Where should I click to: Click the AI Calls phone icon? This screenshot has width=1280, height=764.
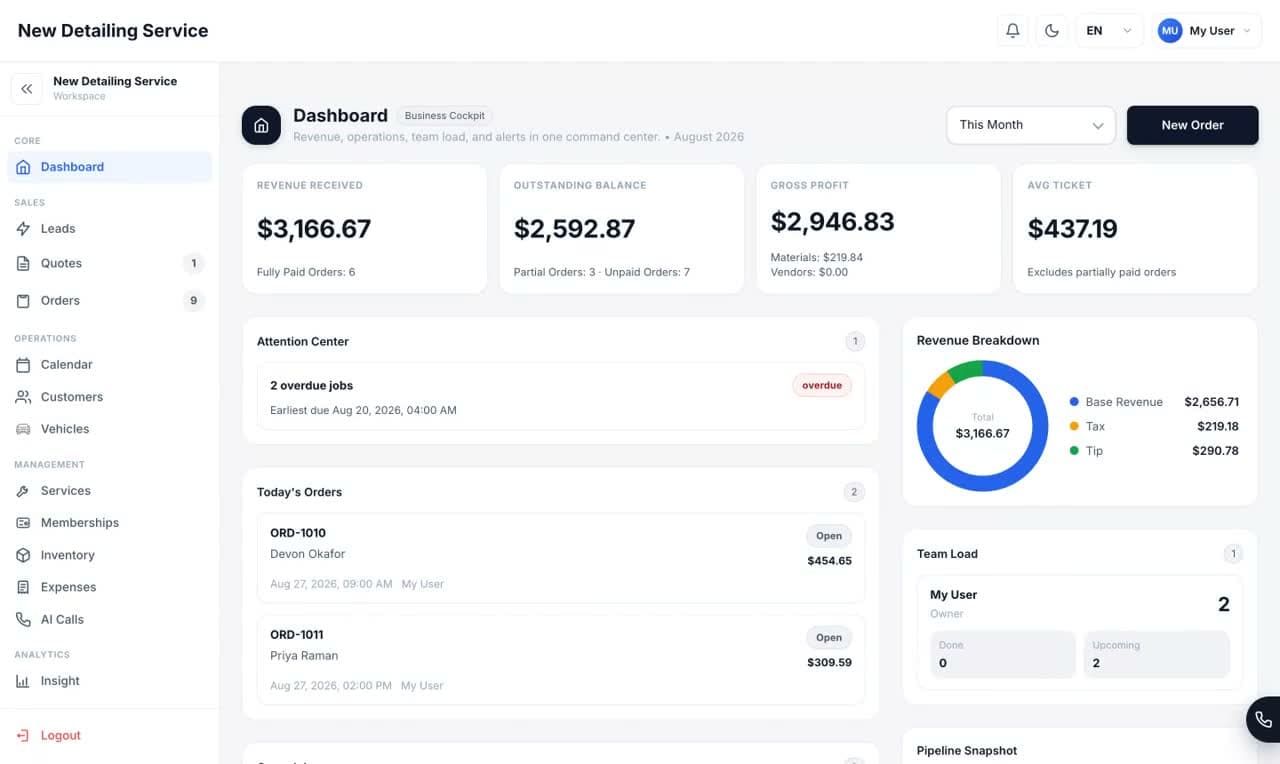pos(23,620)
